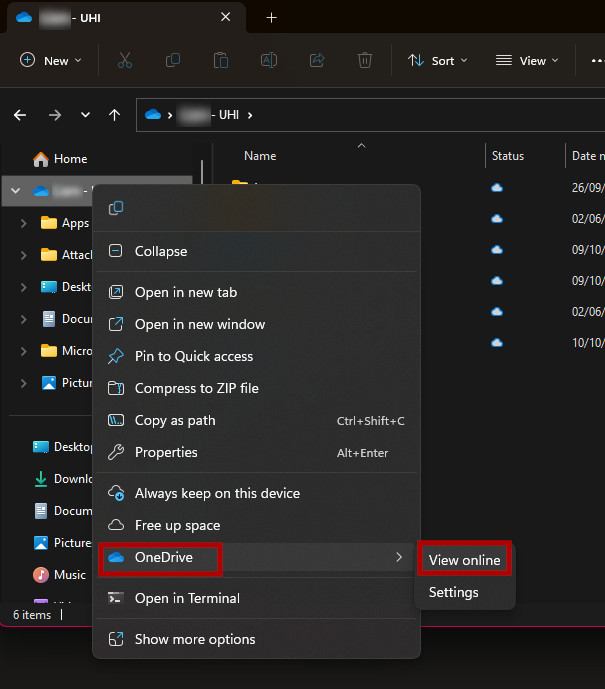Click the copy icon atop context menu
Viewport: 605px width, 689px height.
point(116,208)
